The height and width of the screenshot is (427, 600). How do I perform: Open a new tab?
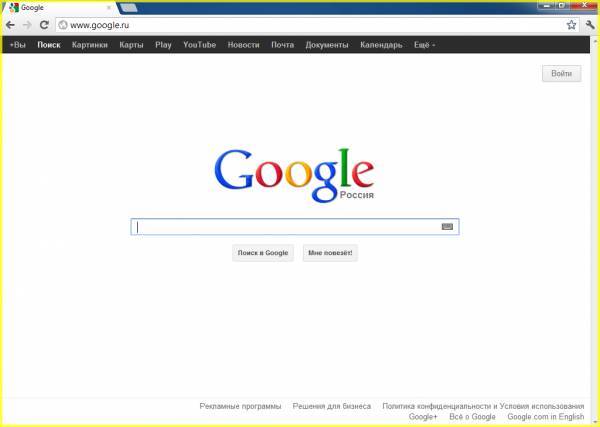pos(129,8)
